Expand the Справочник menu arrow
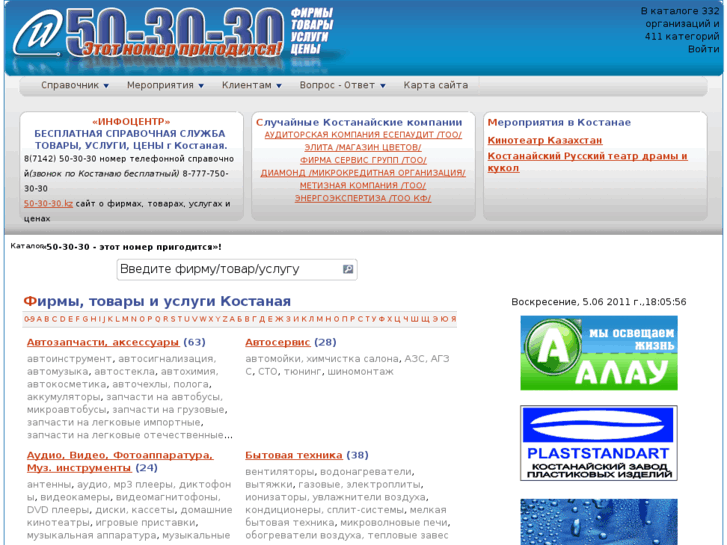The image size is (727, 545). click(106, 86)
